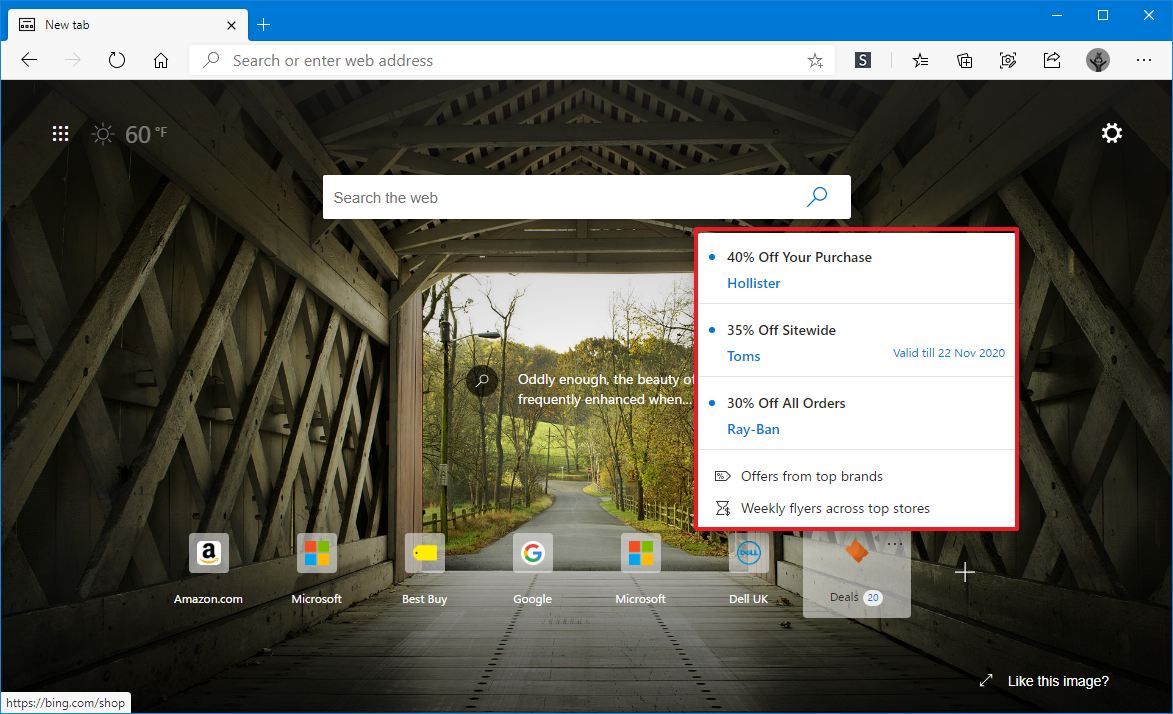This screenshot has width=1173, height=714.
Task: Open your profile avatar in the toolbar
Action: point(1097,60)
